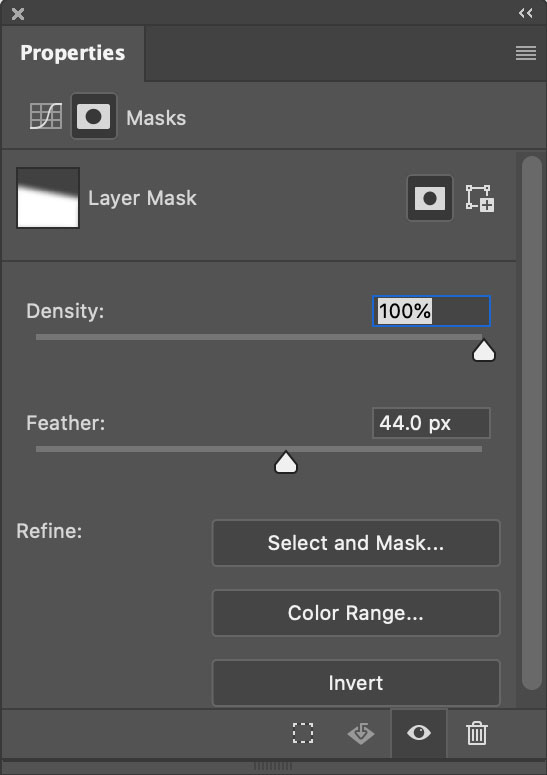
Task: Load selection from mask icon
Action: (303, 733)
